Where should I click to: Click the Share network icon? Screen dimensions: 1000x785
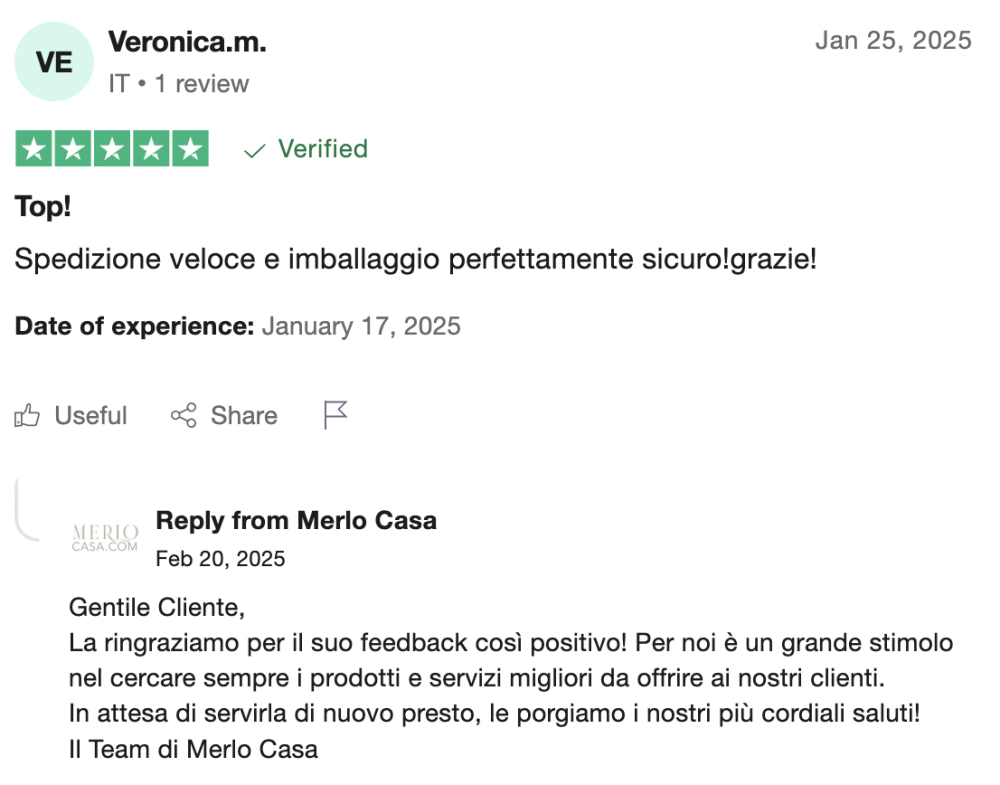184,415
